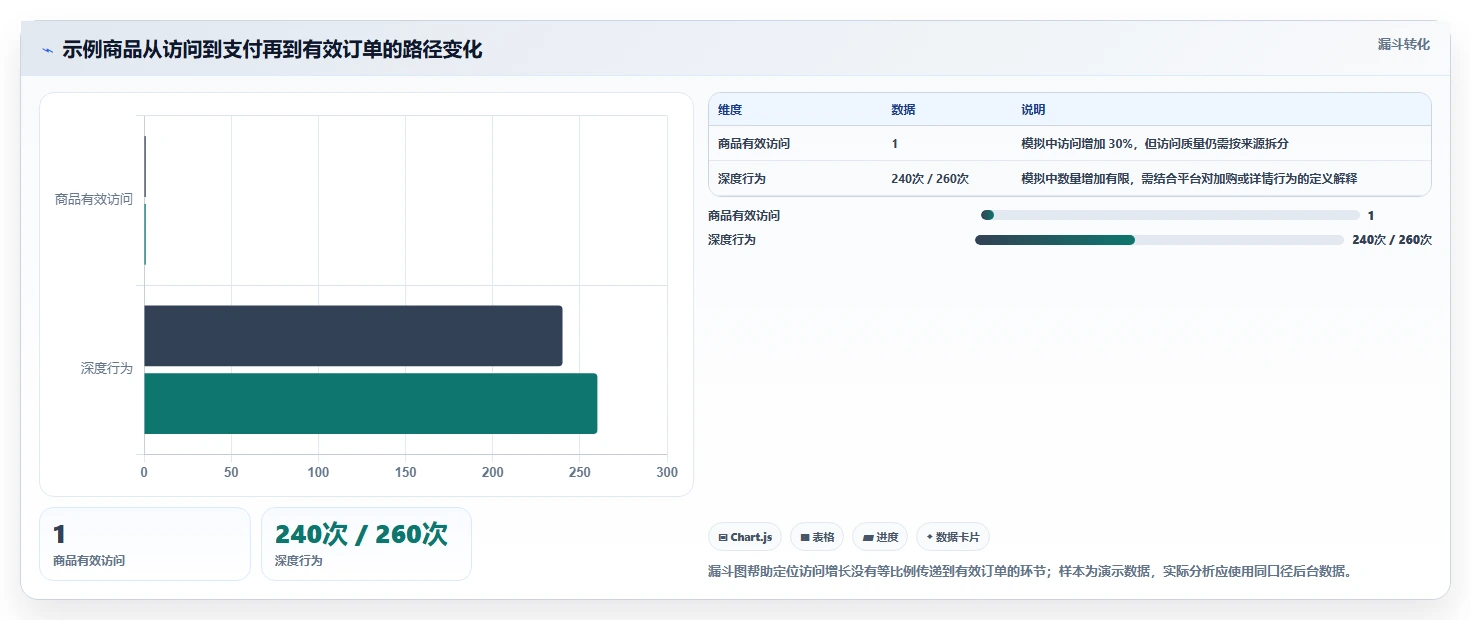Click the 深度行为 progress bar
This screenshot has height=620, width=1471.
1159,240
